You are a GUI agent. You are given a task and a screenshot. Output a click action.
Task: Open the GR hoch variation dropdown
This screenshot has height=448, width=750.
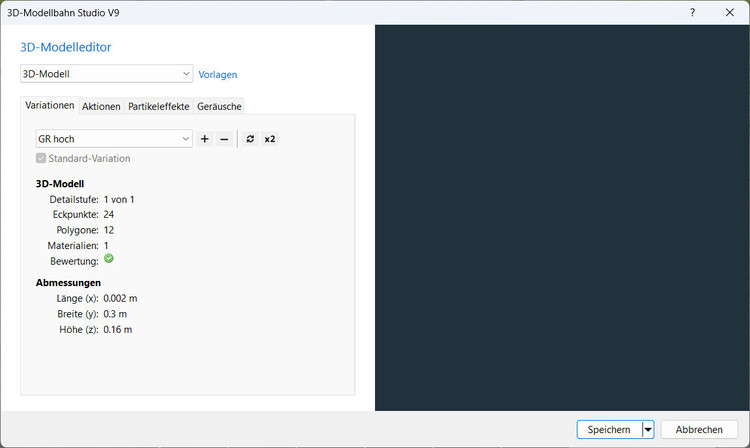114,139
